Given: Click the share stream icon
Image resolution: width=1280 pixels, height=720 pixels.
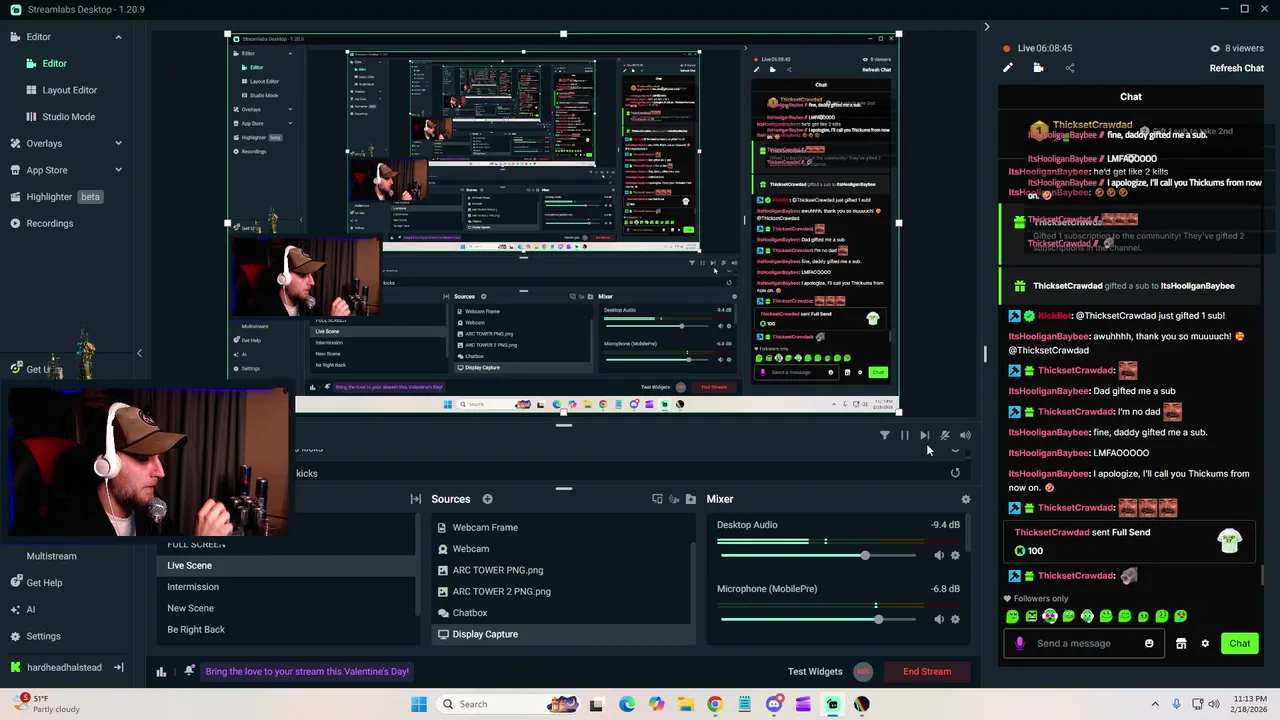Looking at the screenshot, I should [x=1069, y=68].
